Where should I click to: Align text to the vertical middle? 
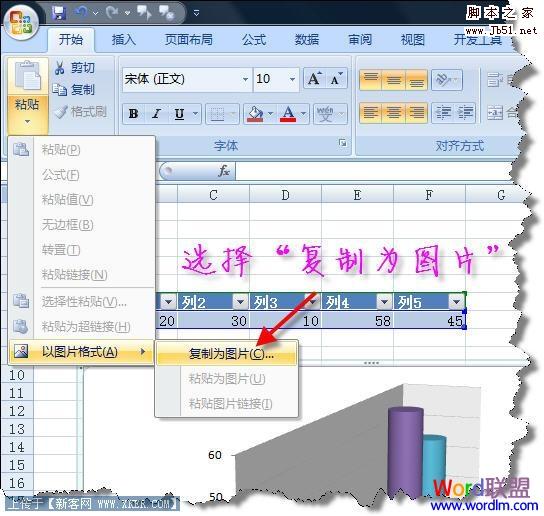coord(393,80)
